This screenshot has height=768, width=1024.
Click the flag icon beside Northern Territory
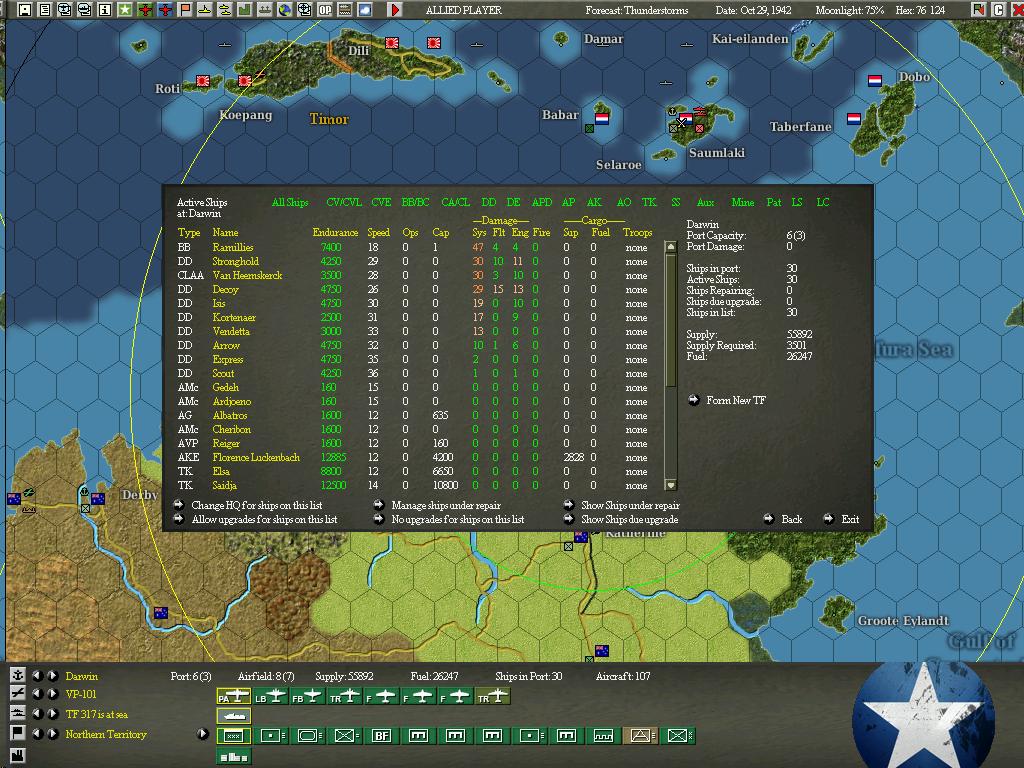pos(18,733)
